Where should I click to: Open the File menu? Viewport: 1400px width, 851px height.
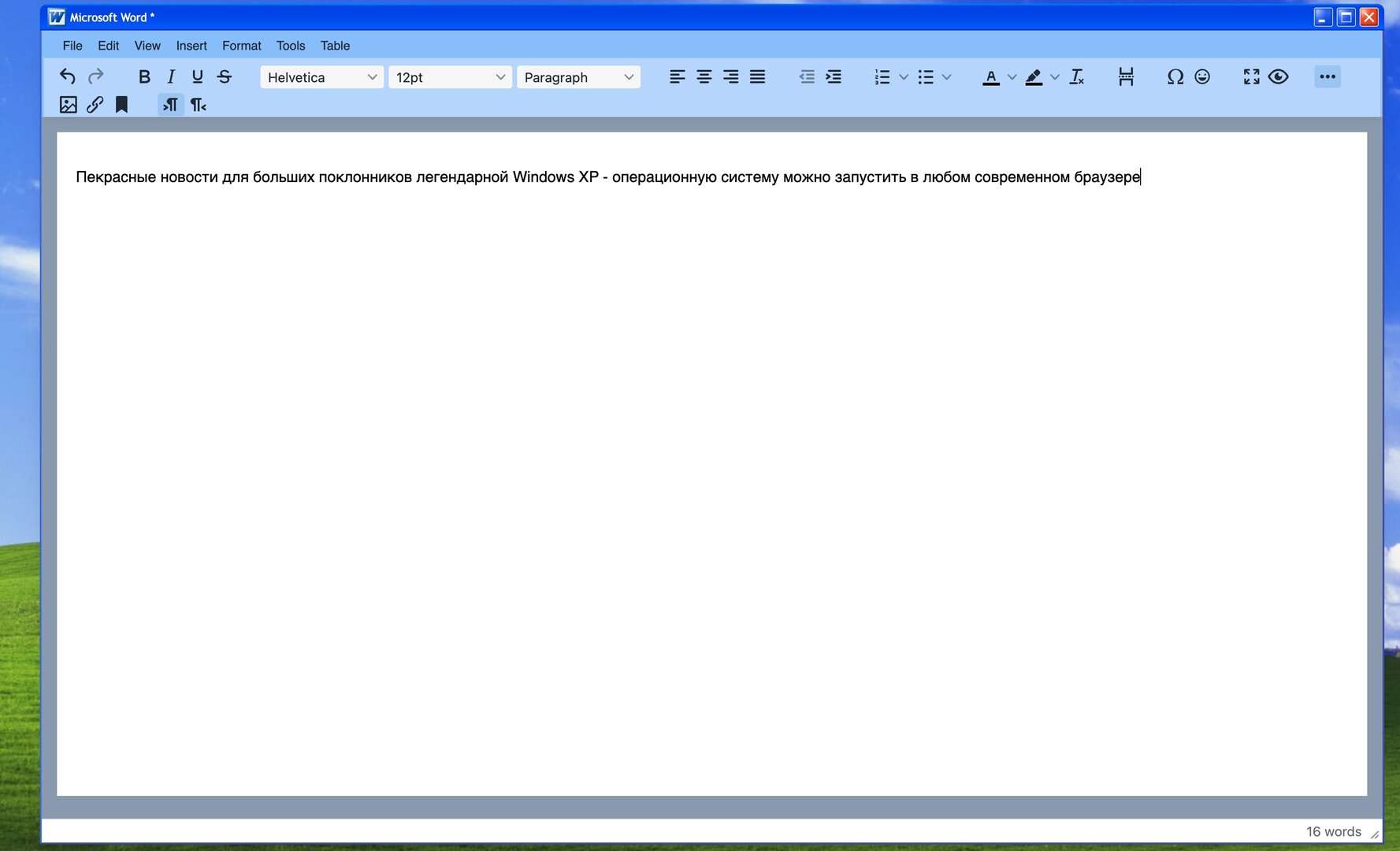(x=72, y=46)
